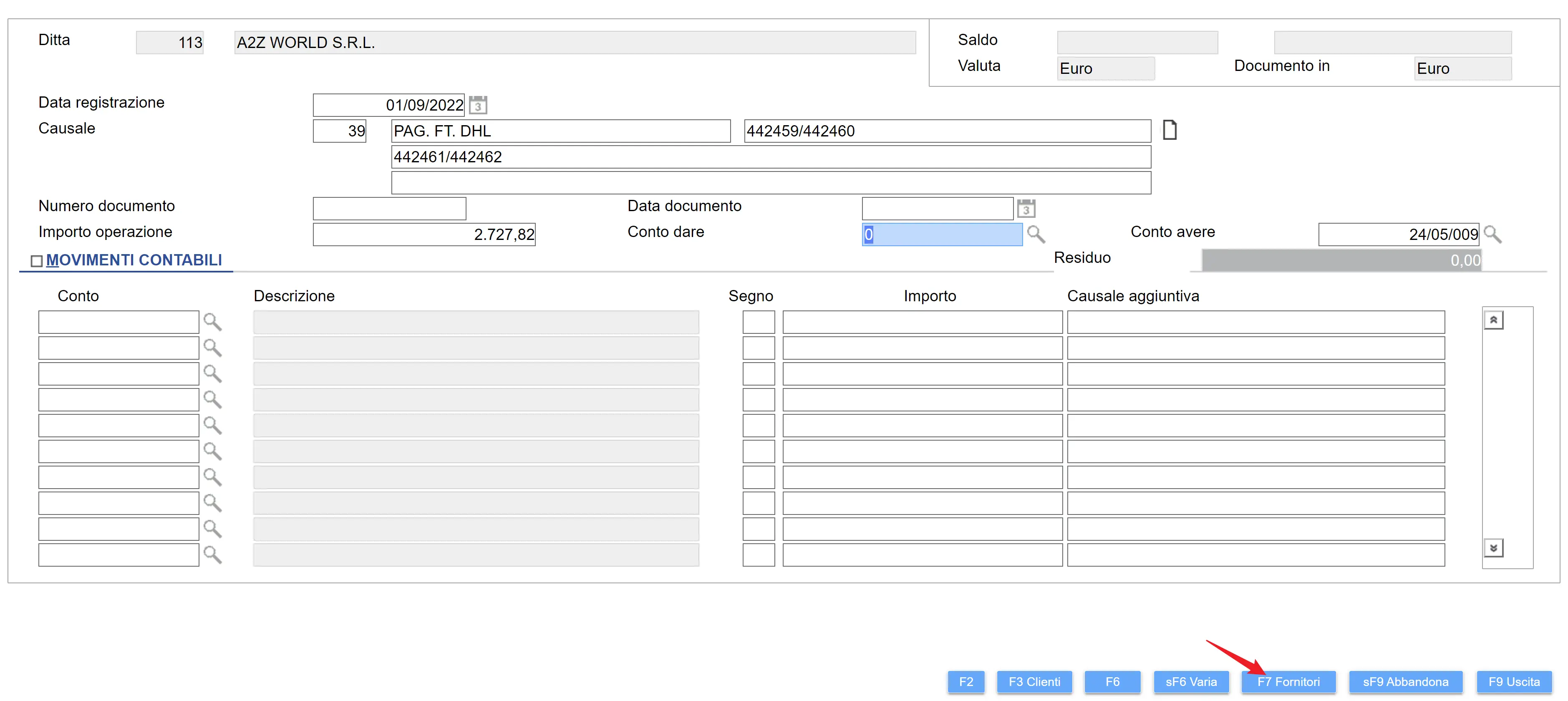Image resolution: width=1568 pixels, height=701 pixels.
Task: Click last row Conto search magnifier
Action: tap(212, 555)
